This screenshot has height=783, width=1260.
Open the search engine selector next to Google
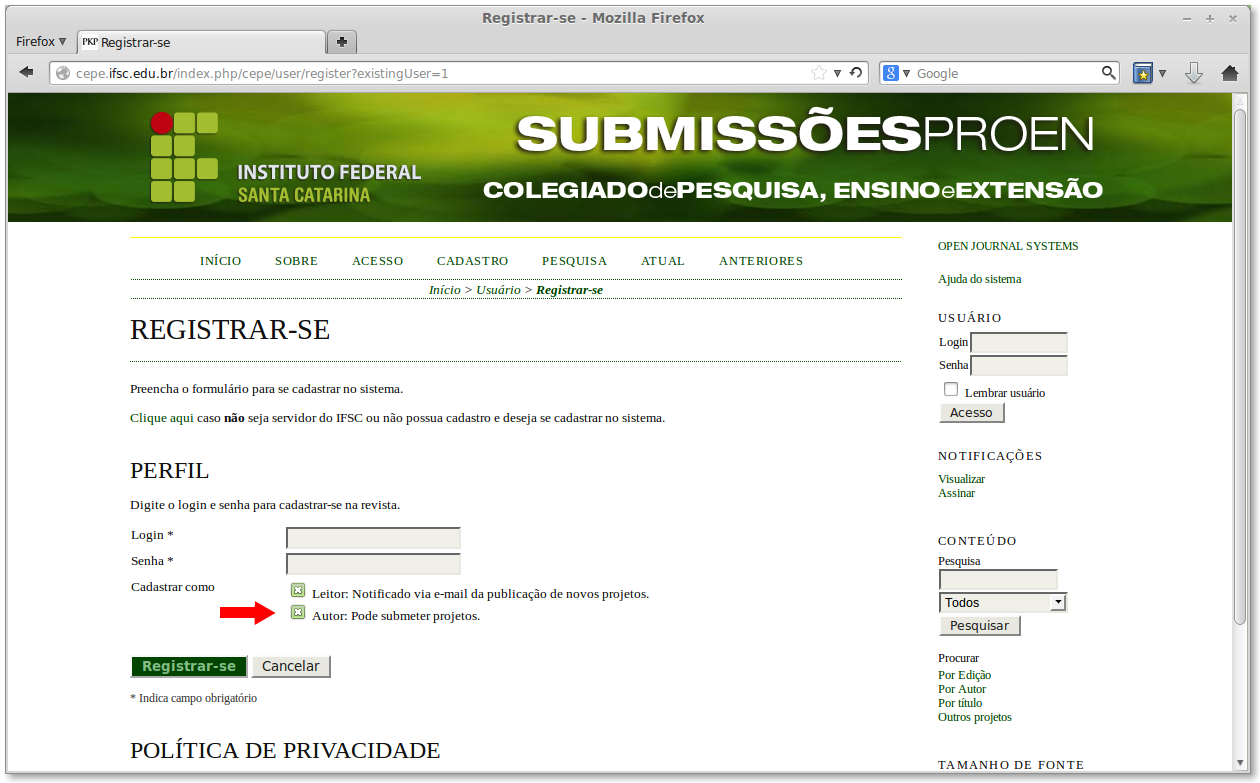click(905, 72)
